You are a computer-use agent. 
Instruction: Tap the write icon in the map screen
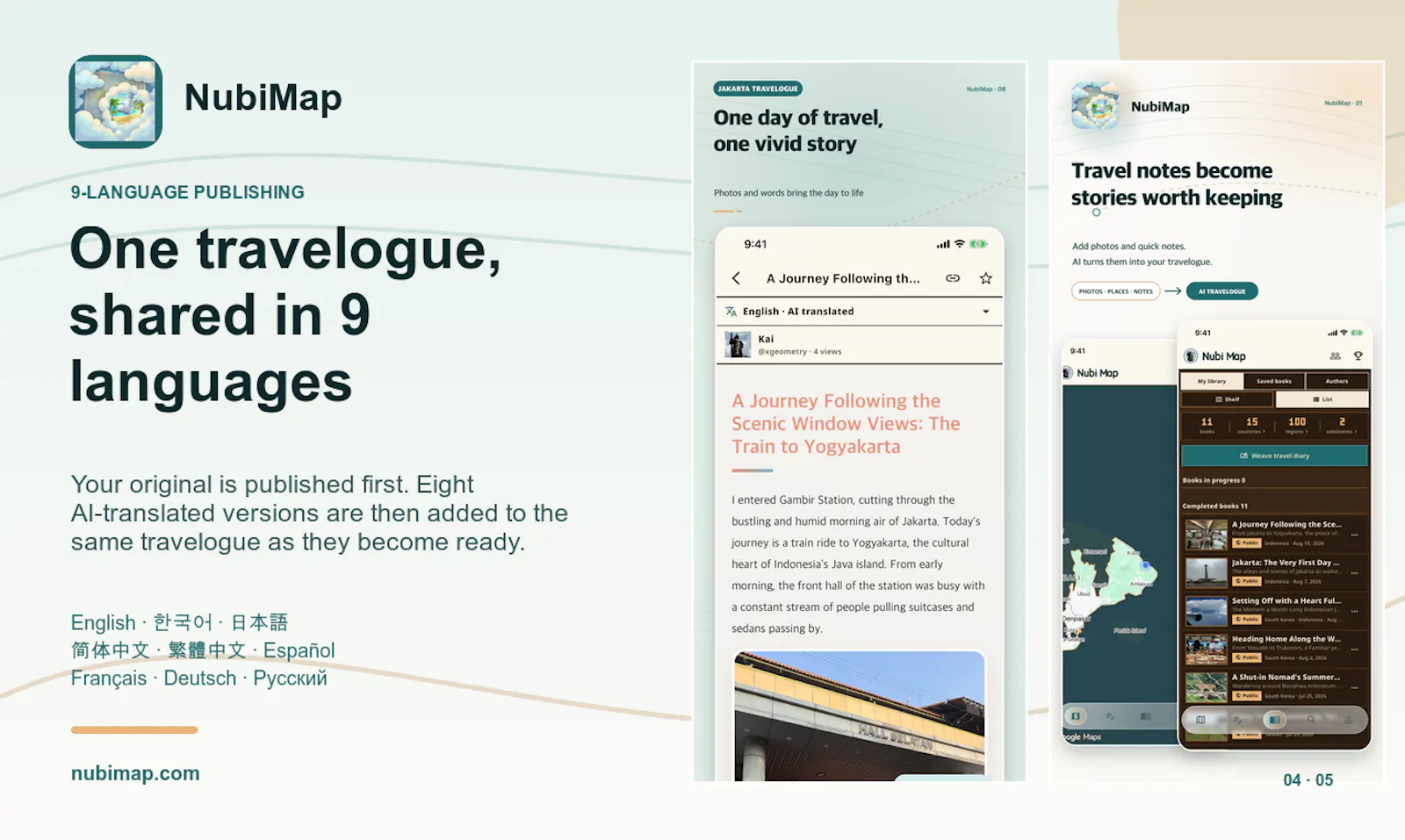1110,716
